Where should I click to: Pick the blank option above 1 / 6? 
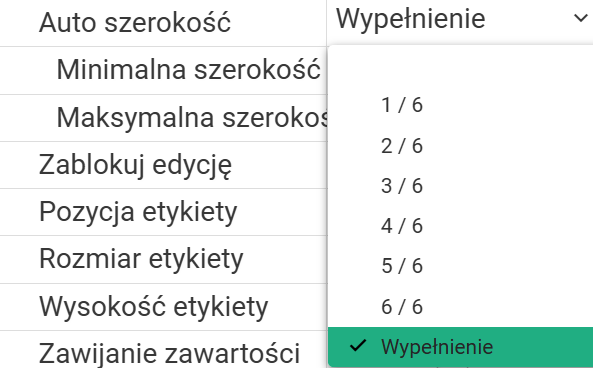coord(460,66)
